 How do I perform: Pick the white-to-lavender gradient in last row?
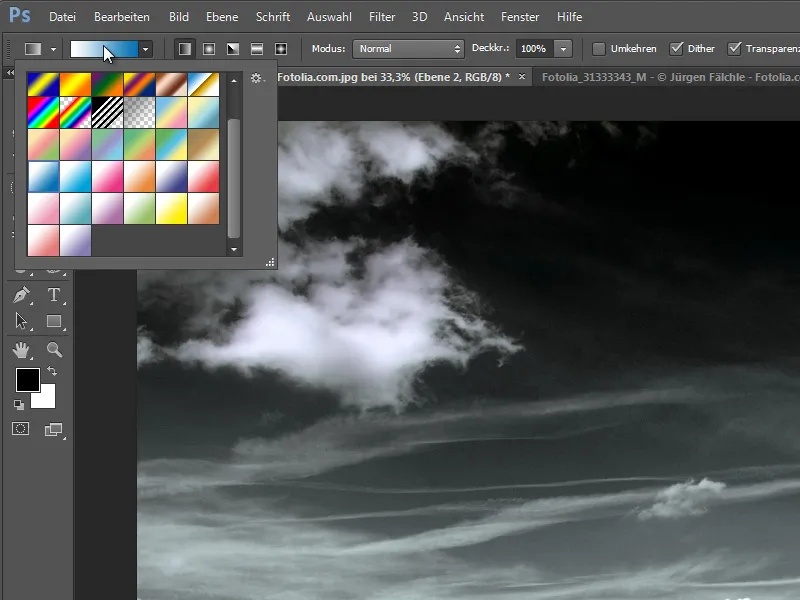pos(76,241)
